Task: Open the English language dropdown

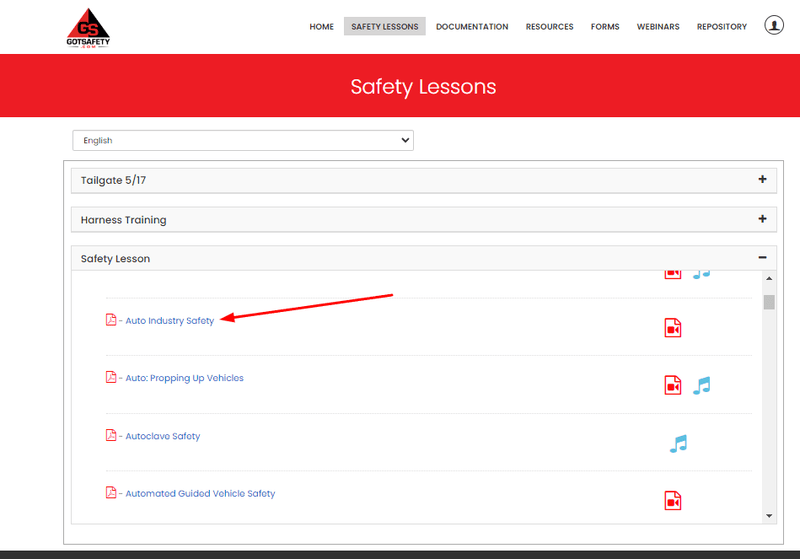Action: click(243, 141)
